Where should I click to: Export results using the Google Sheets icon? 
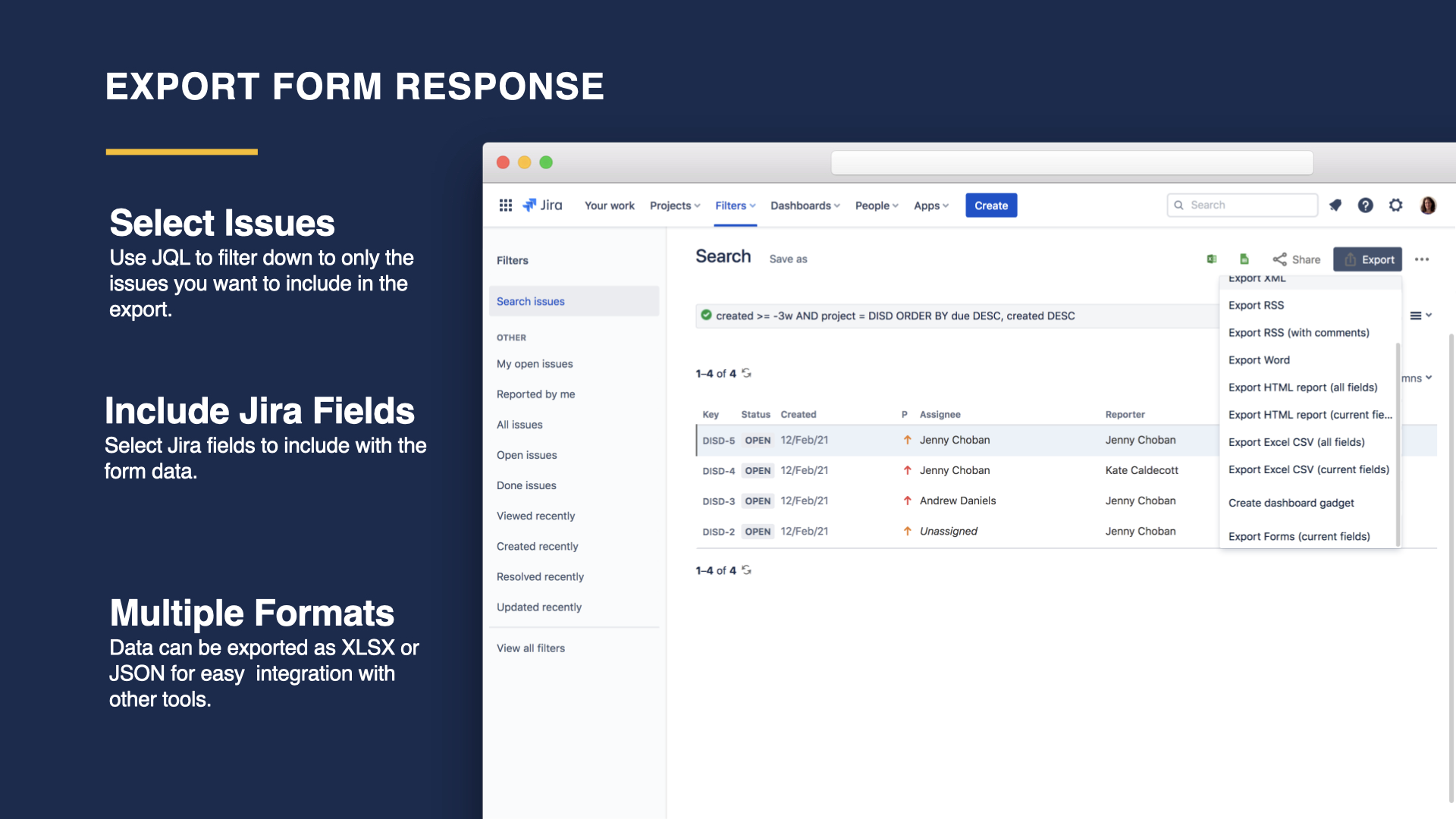[x=1244, y=259]
